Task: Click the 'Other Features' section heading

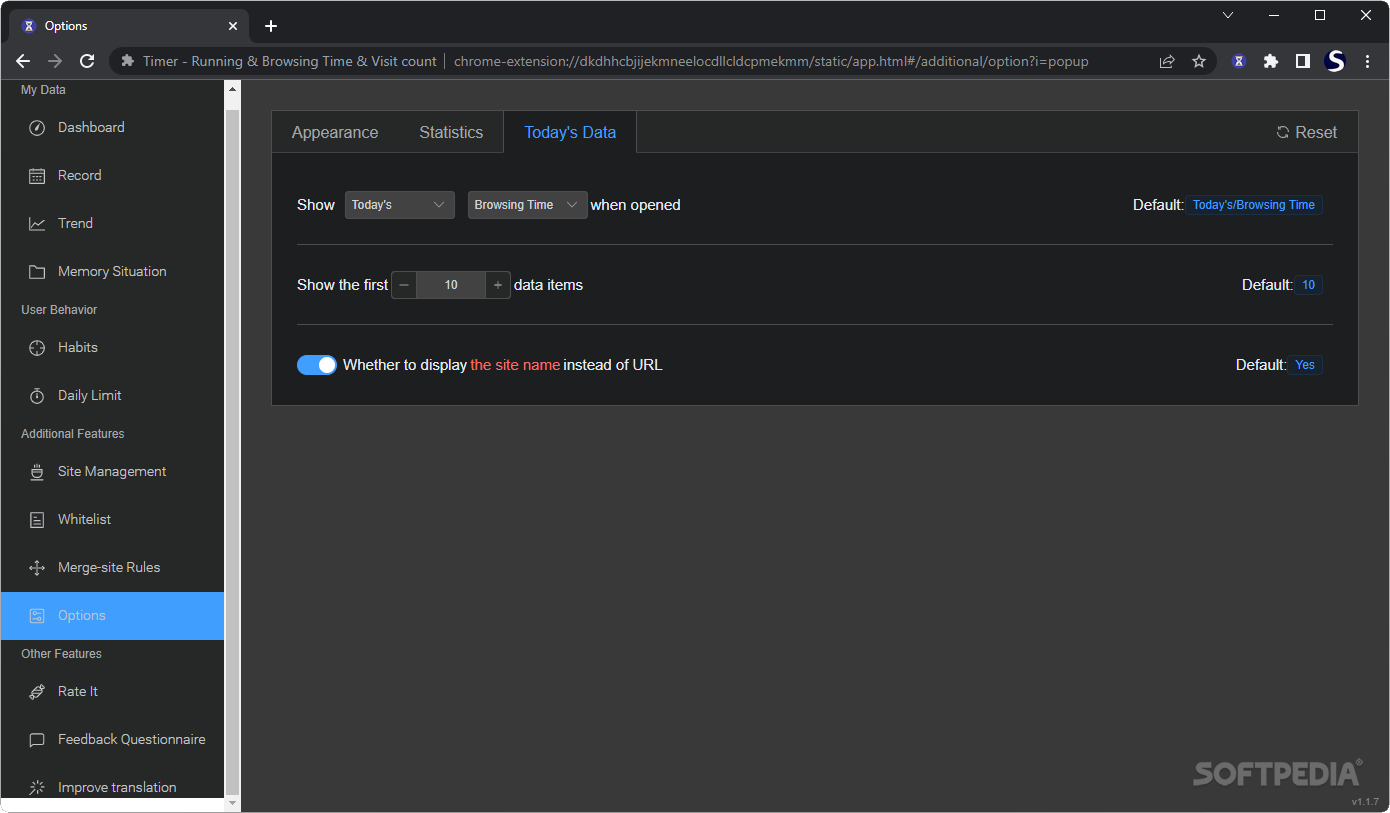Action: (61, 654)
